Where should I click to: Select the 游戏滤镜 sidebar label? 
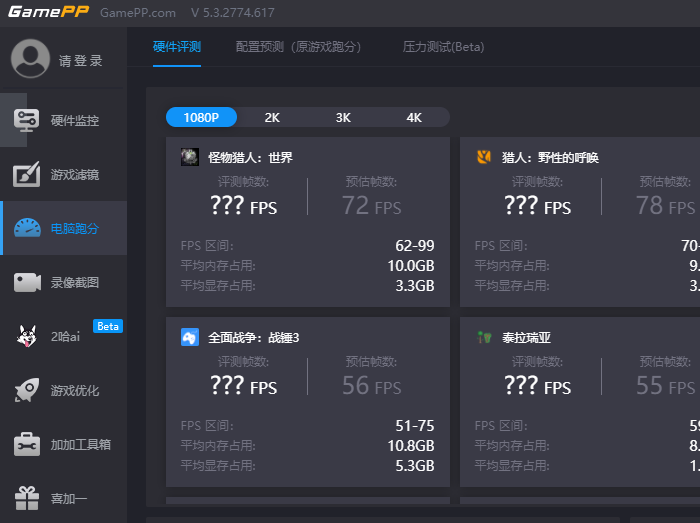tap(75, 174)
